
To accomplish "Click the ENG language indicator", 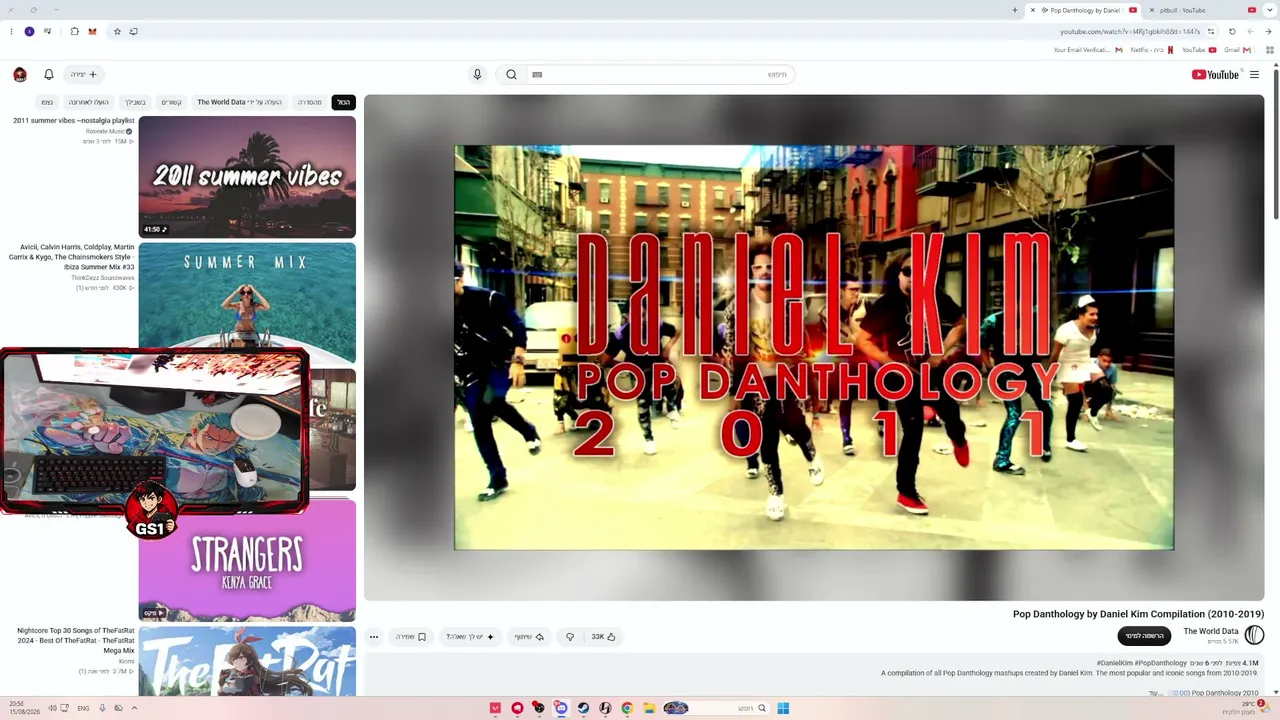I will click(83, 708).
